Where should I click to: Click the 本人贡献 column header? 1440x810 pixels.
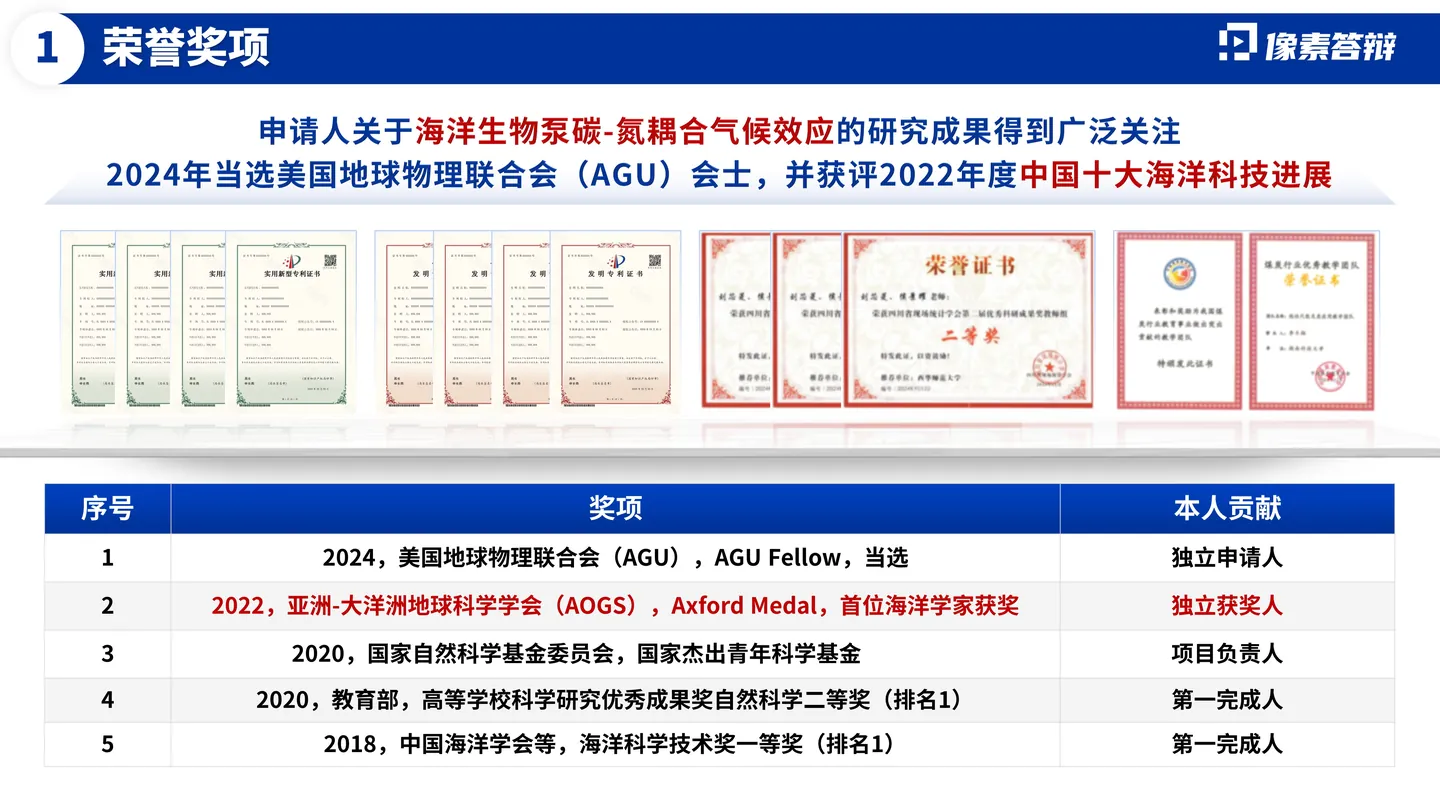pyautogui.click(x=1227, y=508)
